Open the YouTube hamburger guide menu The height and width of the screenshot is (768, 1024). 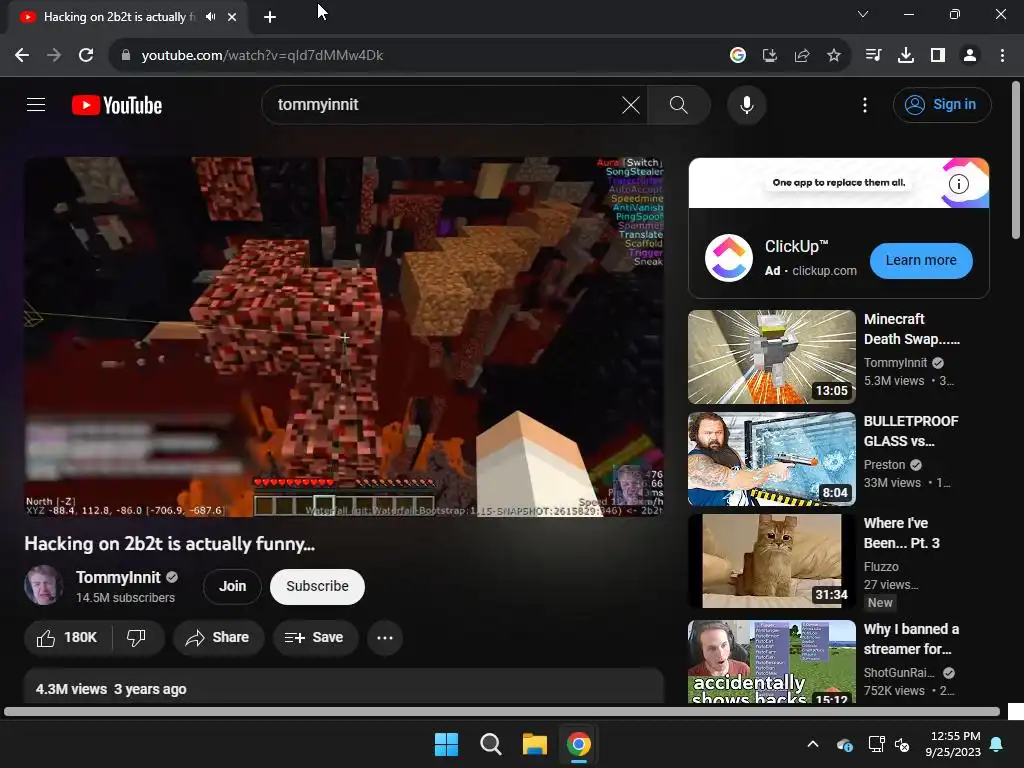pos(36,104)
